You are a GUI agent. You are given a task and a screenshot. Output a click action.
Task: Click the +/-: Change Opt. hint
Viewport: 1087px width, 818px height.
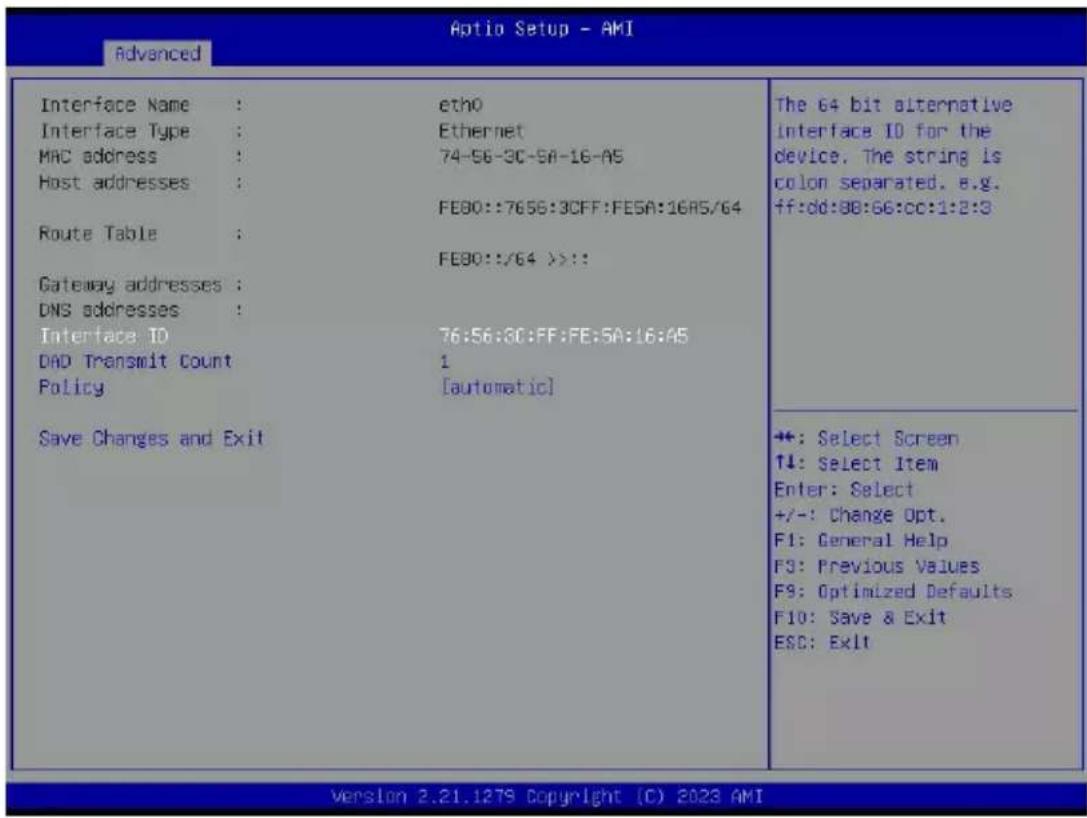pos(860,516)
